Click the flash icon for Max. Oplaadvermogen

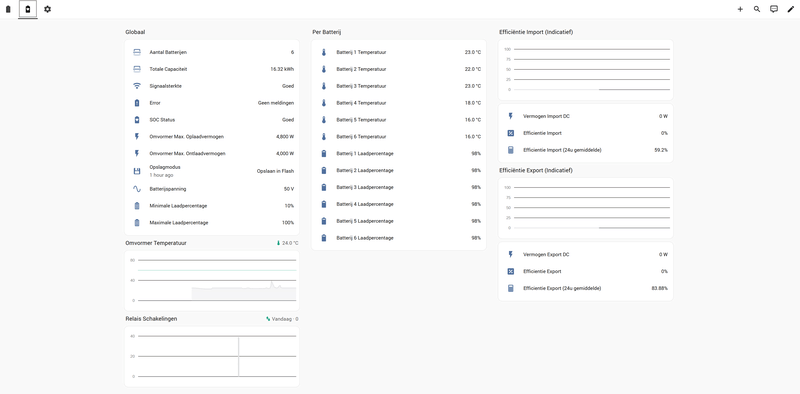137,137
